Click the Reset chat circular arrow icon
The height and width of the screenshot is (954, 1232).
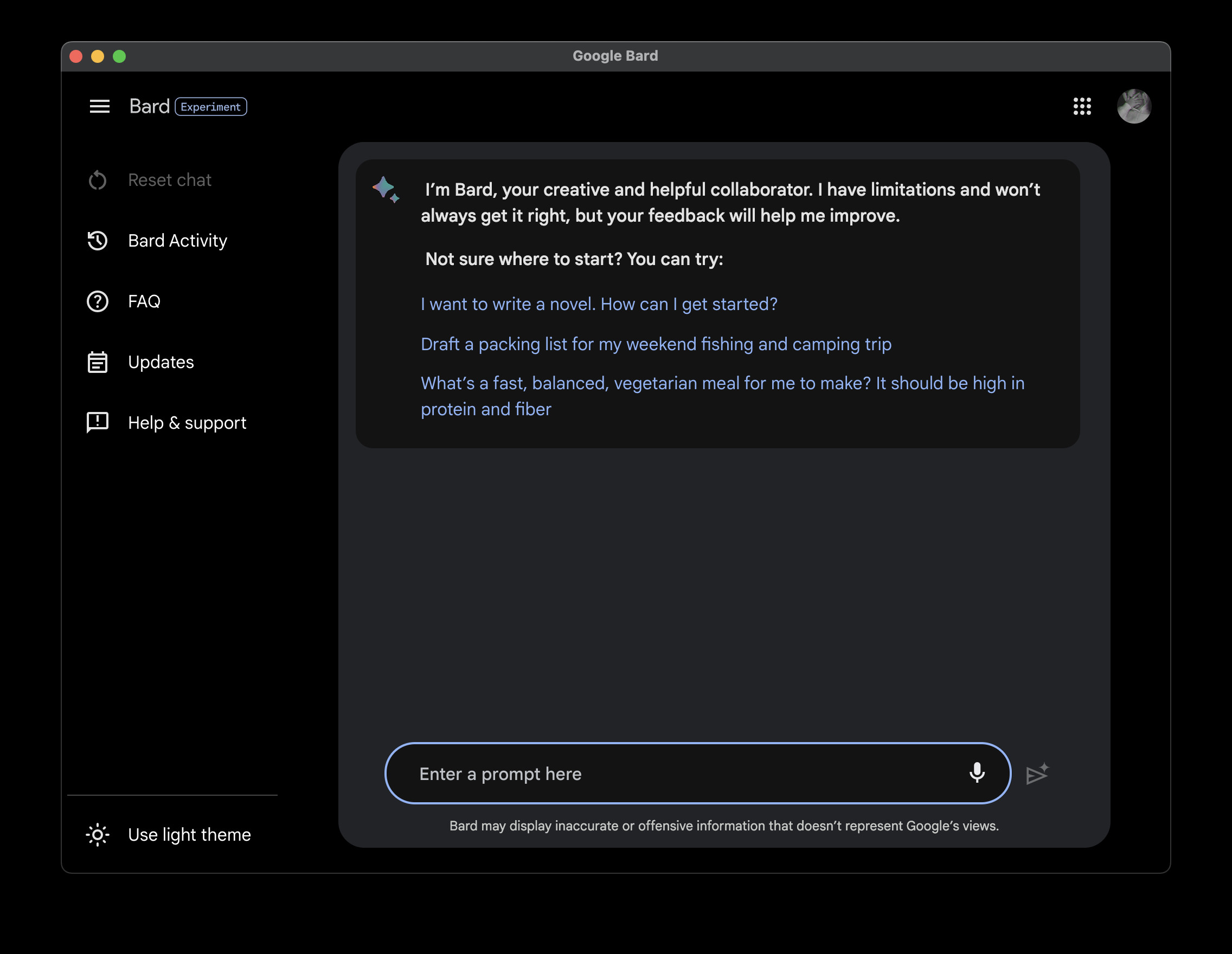(98, 181)
